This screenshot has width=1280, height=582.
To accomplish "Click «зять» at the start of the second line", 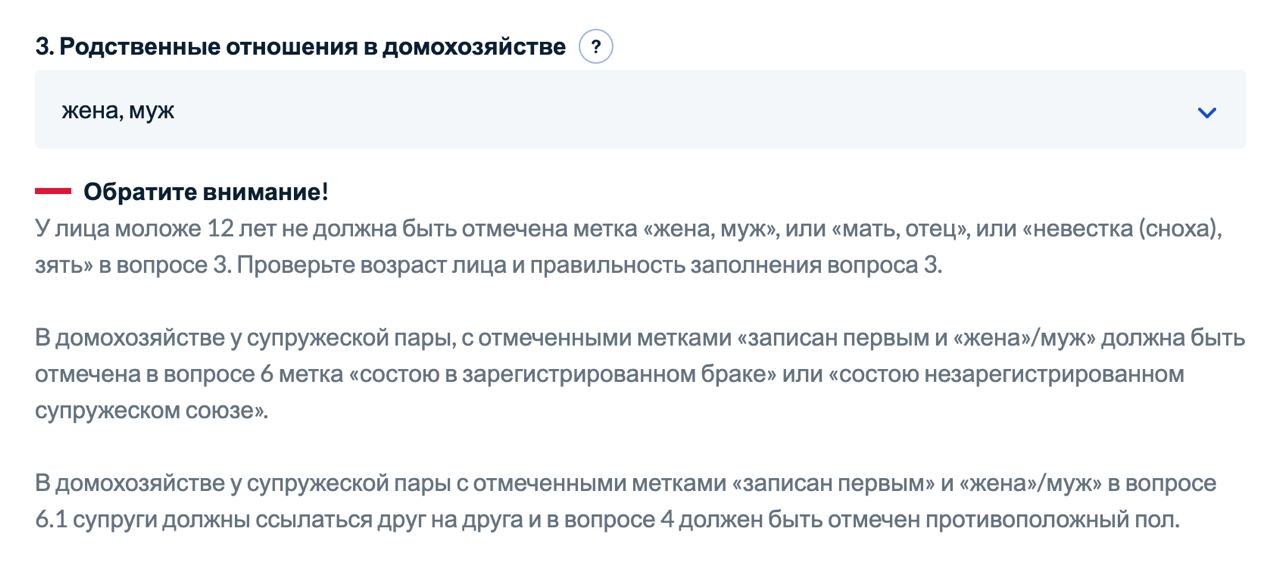I will (59, 267).
